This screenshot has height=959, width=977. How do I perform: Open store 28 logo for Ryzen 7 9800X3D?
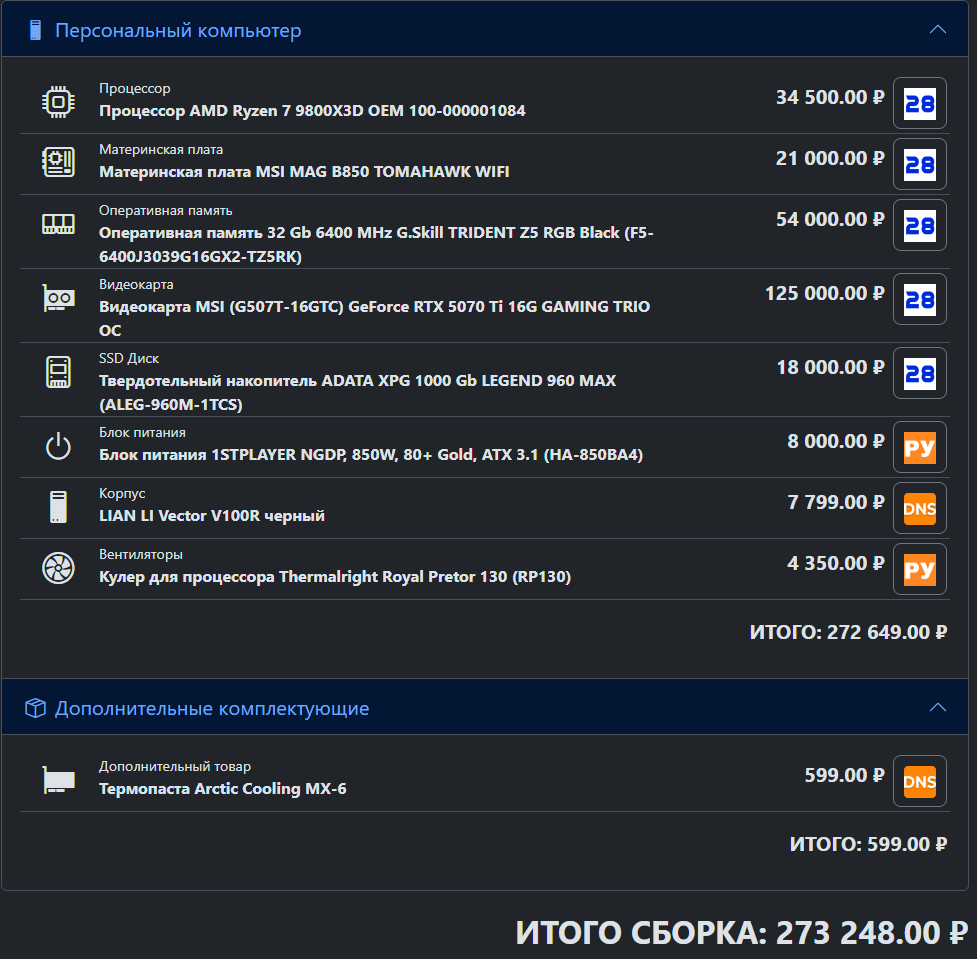pos(920,103)
